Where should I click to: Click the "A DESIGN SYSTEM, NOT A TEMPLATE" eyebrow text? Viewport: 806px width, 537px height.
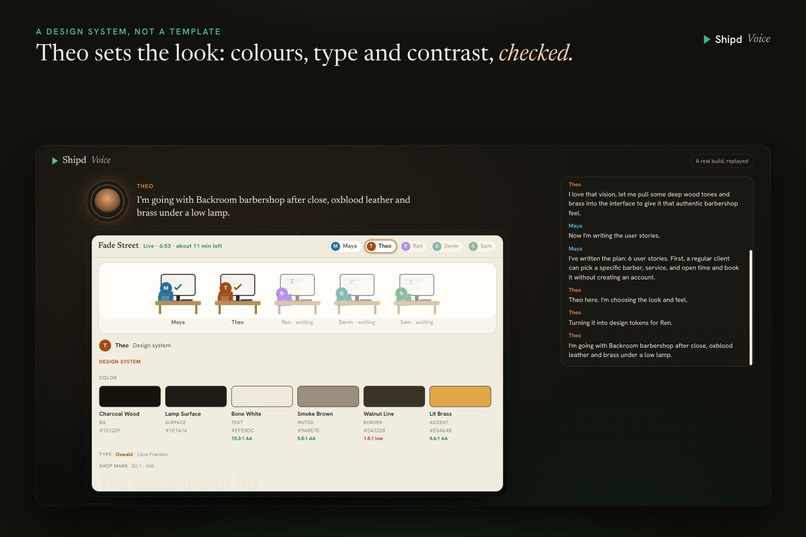point(129,31)
